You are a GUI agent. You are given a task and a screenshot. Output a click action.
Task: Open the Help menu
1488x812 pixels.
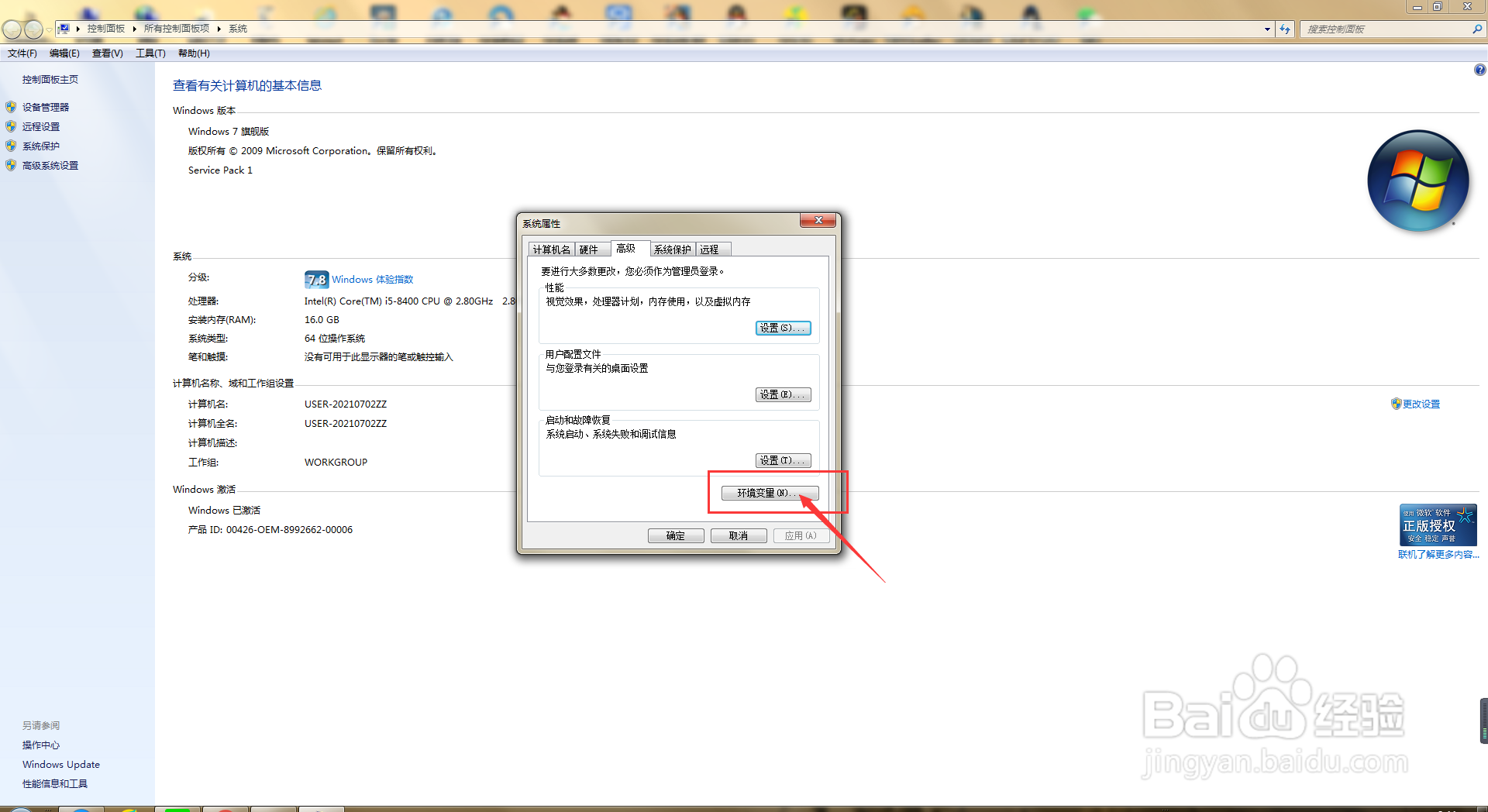pyautogui.click(x=194, y=53)
